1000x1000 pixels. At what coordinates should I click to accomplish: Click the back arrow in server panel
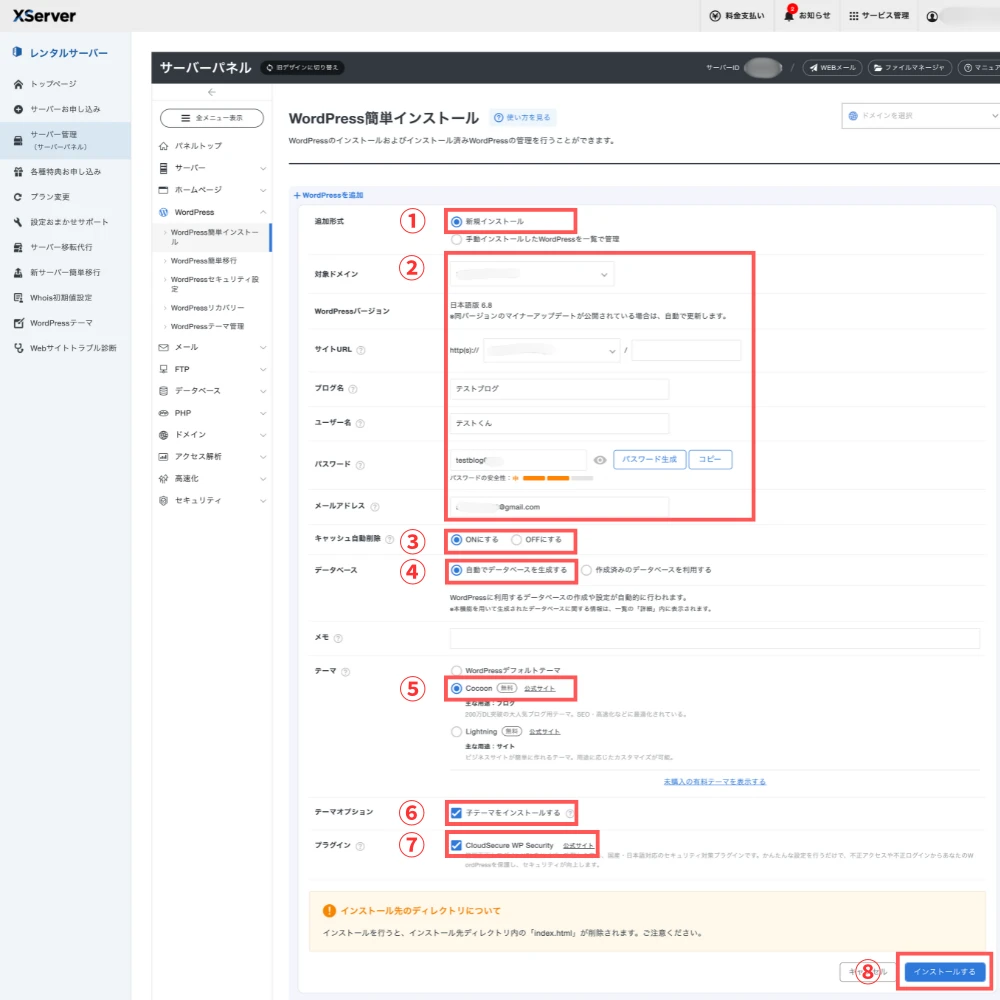click(x=211, y=92)
